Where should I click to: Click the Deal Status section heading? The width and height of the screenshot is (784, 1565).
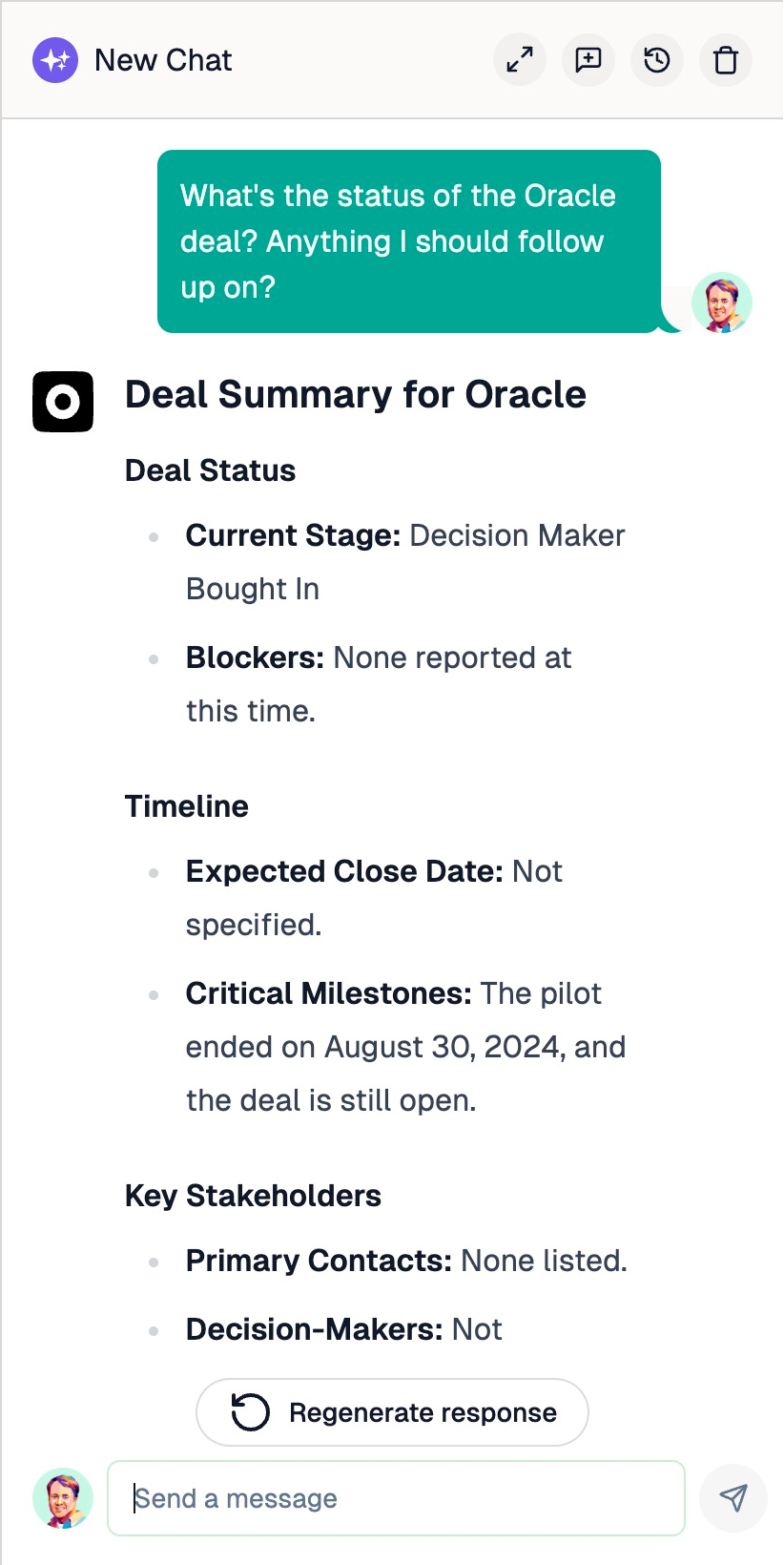(210, 470)
